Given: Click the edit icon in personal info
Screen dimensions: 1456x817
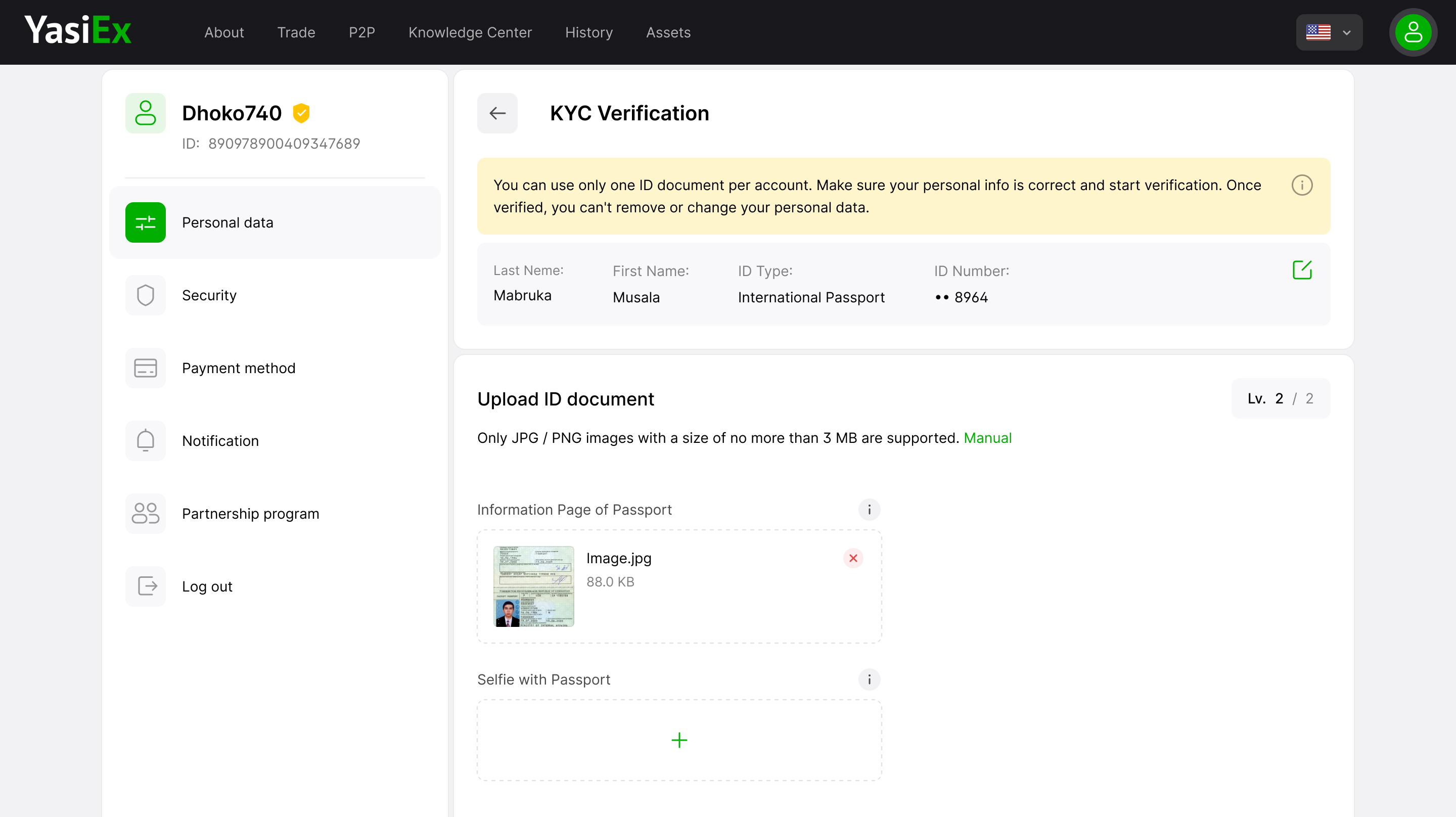Looking at the screenshot, I should click(x=1302, y=270).
